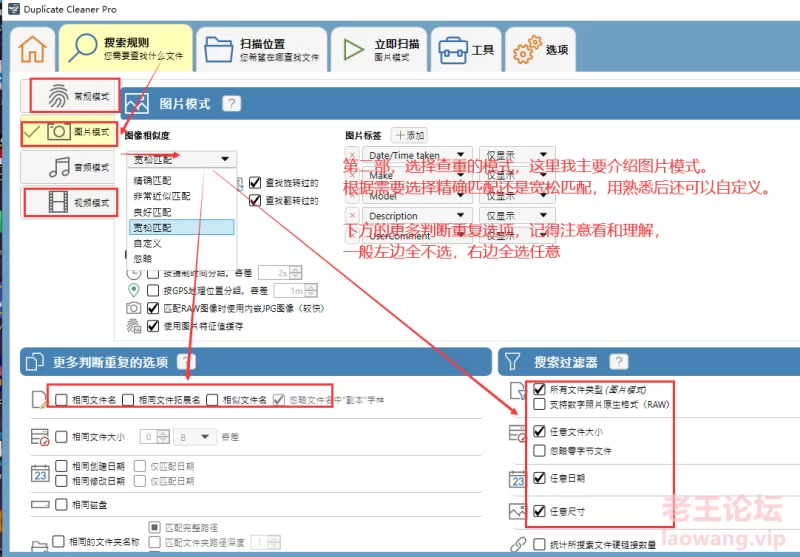Open Date/Time taken tag dropdown
The width and height of the screenshot is (800, 557).
tap(417, 155)
